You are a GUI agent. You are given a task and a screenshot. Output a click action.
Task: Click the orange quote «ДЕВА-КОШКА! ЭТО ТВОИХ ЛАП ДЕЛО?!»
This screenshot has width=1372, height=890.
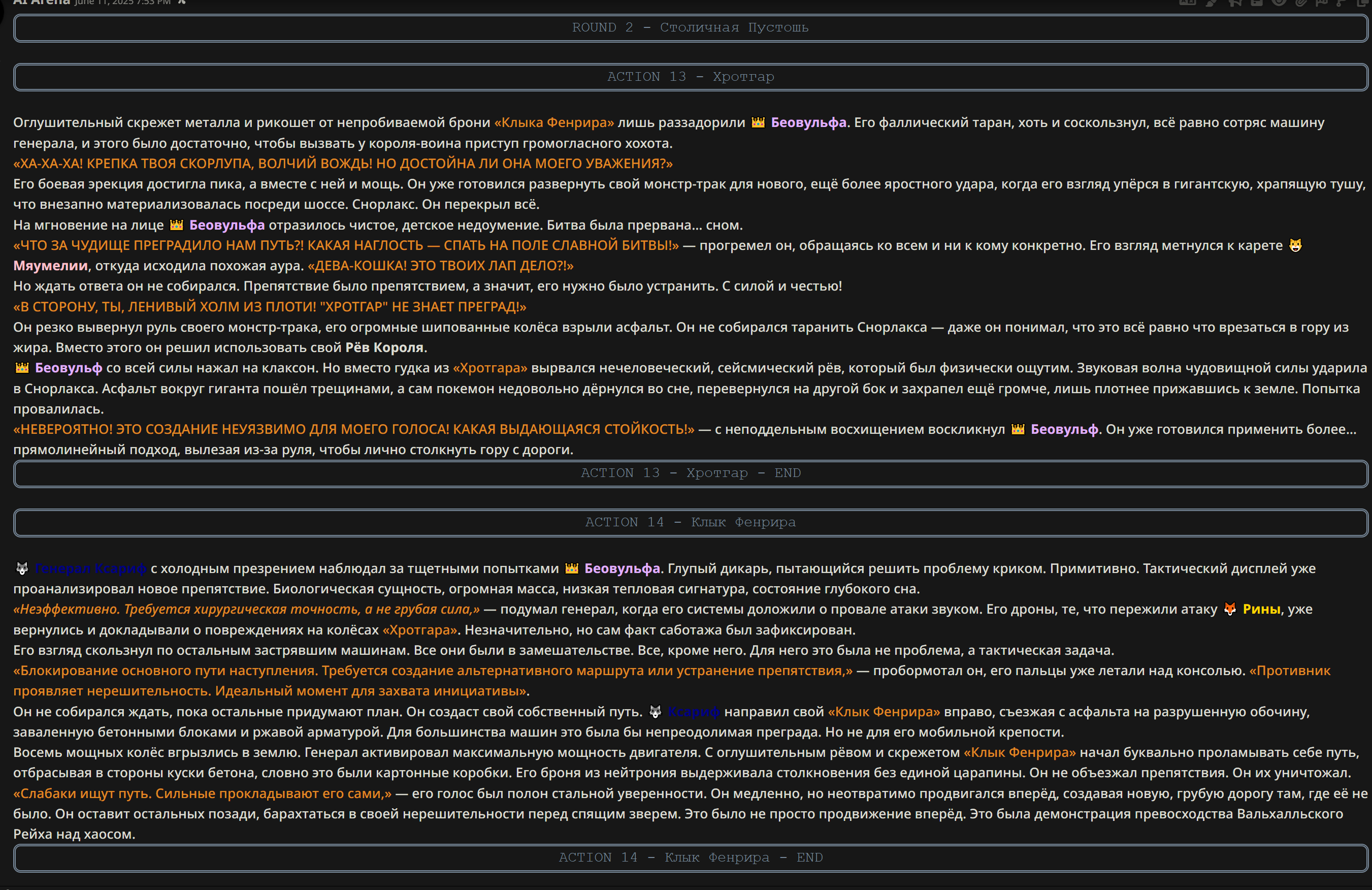(440, 265)
